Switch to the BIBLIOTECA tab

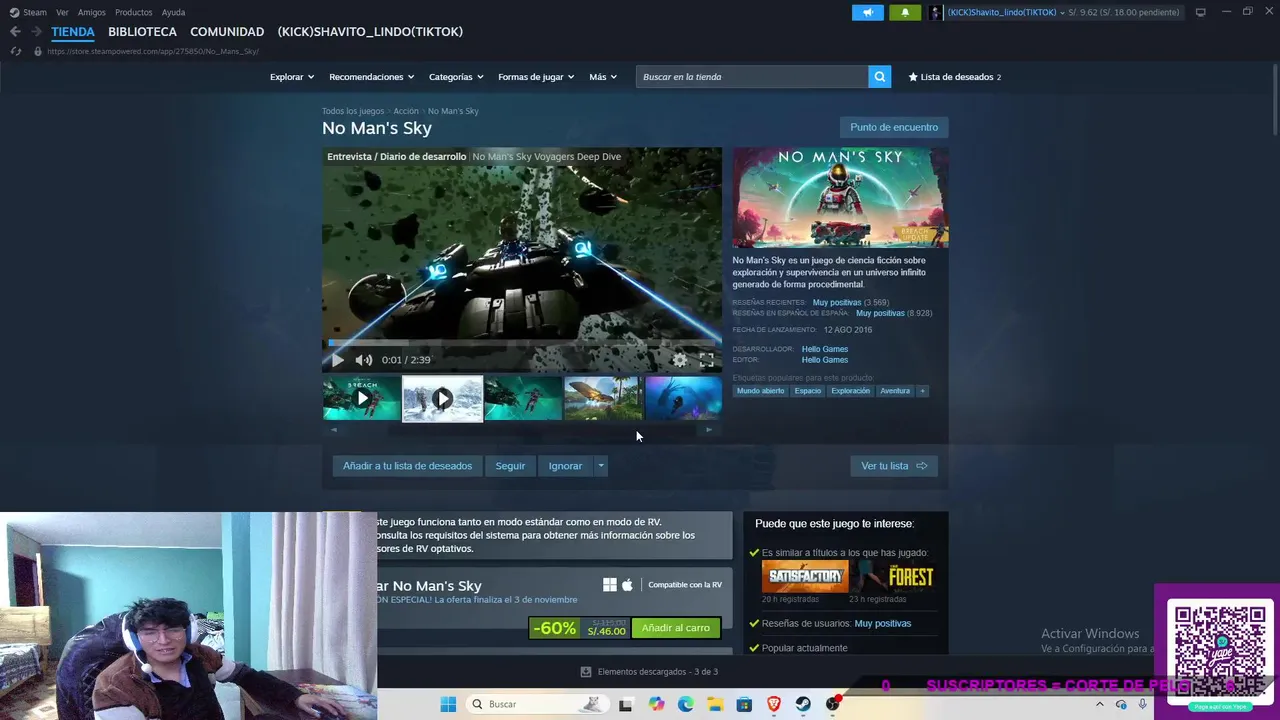pos(142,32)
